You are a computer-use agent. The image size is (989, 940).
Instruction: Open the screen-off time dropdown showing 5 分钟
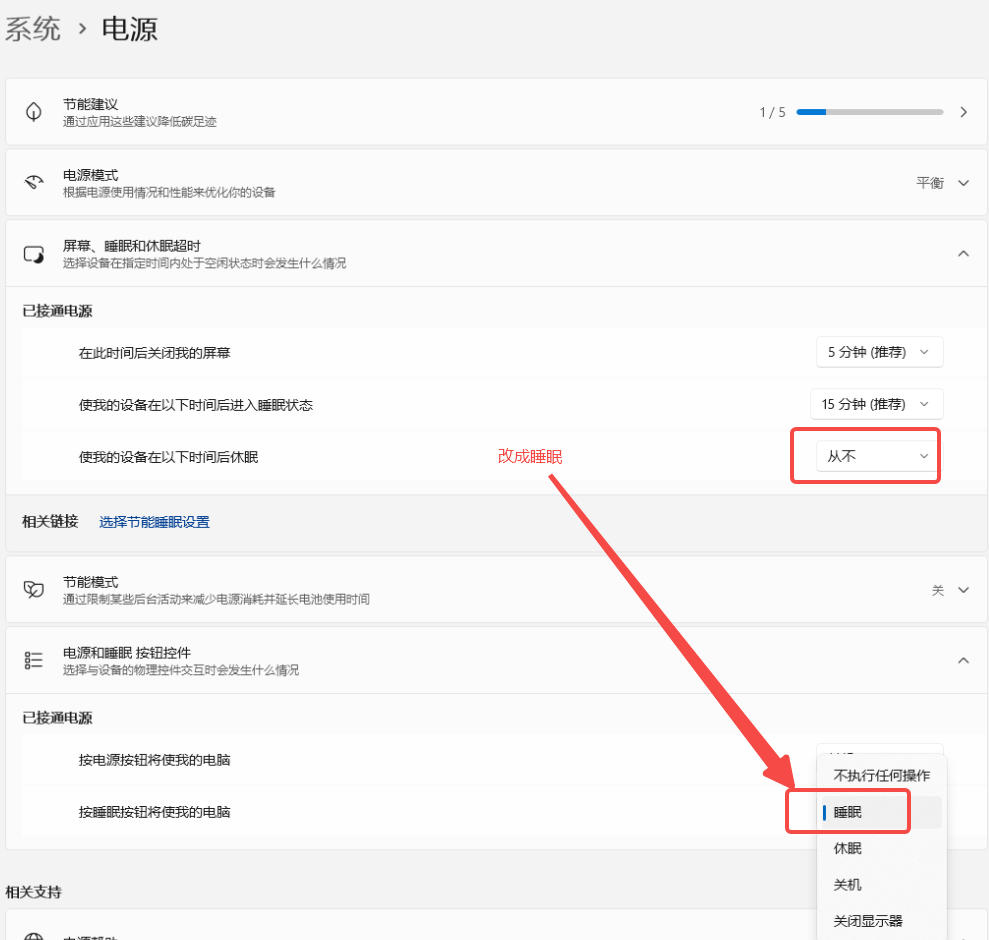point(880,351)
